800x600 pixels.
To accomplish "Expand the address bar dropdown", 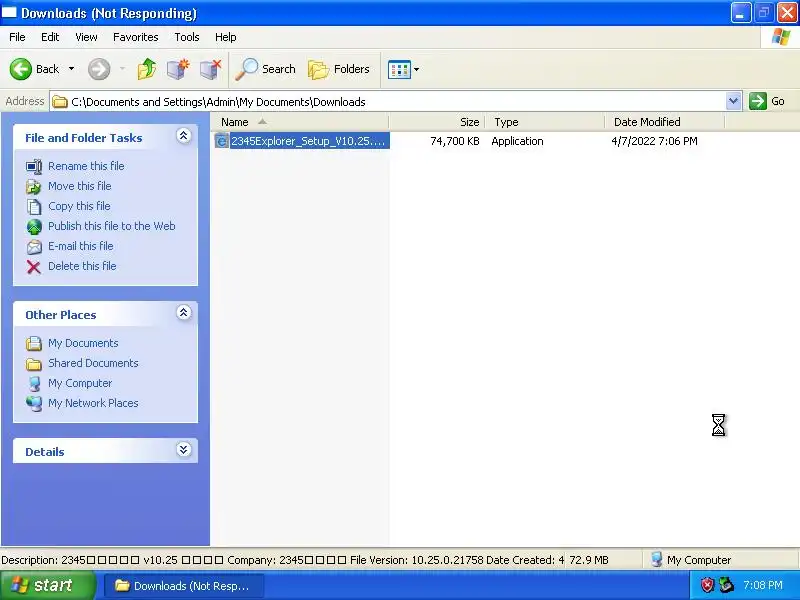I will click(733, 101).
